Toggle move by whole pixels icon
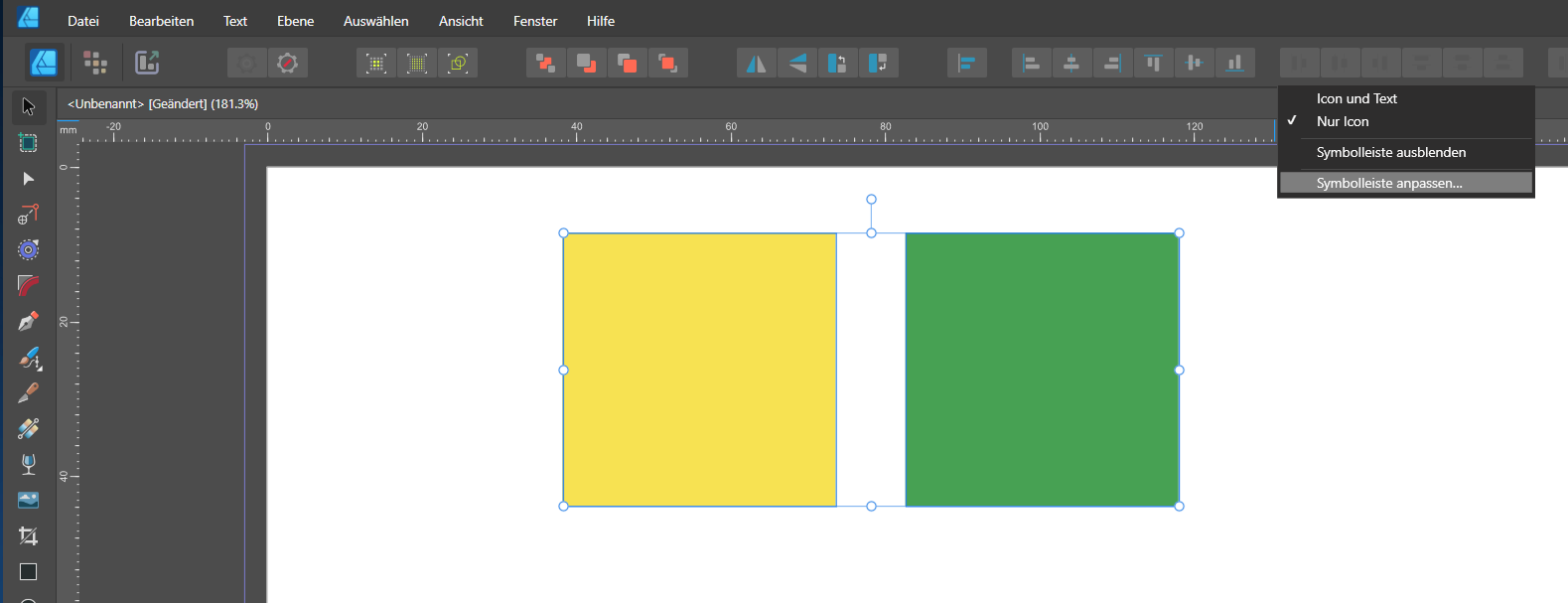Image resolution: width=1568 pixels, height=603 pixels. pyautogui.click(x=417, y=63)
